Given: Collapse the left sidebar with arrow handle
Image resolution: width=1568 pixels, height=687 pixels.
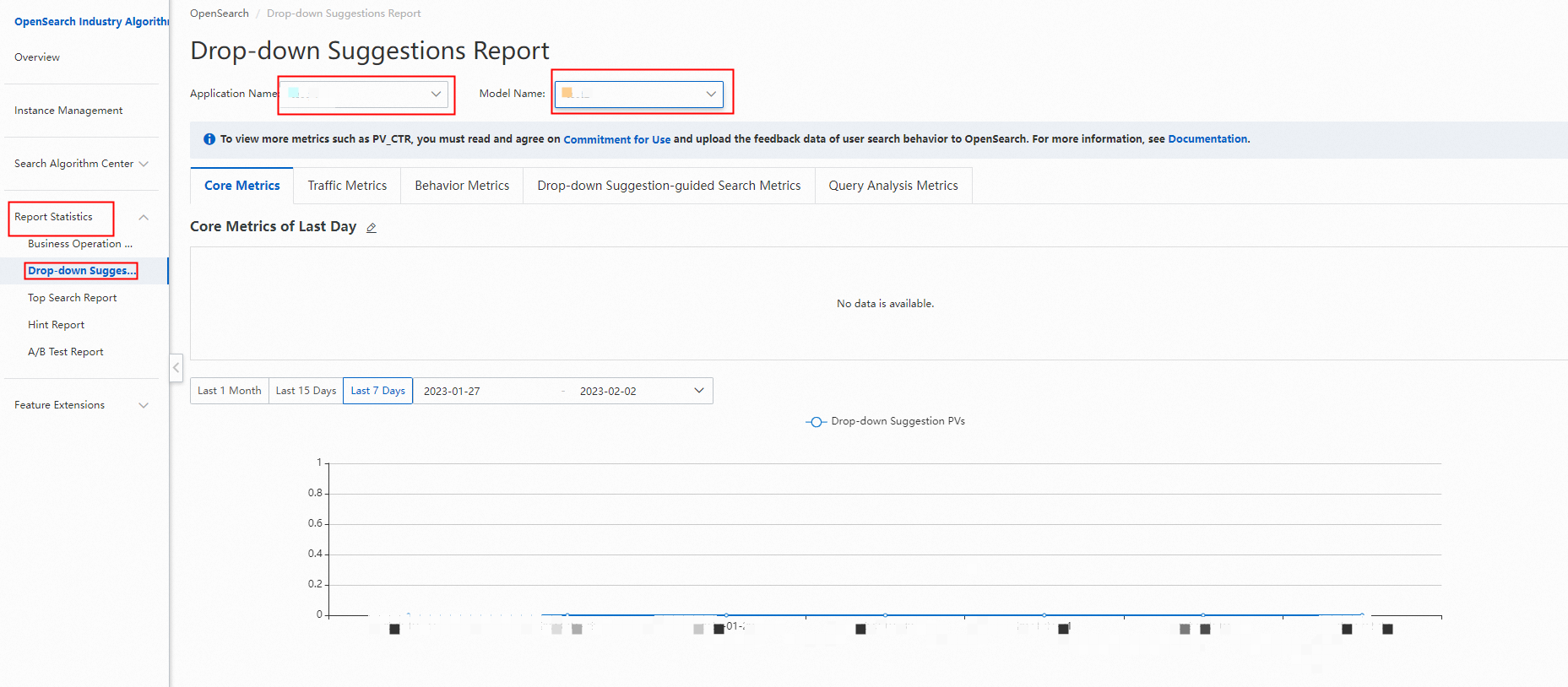Looking at the screenshot, I should (176, 368).
